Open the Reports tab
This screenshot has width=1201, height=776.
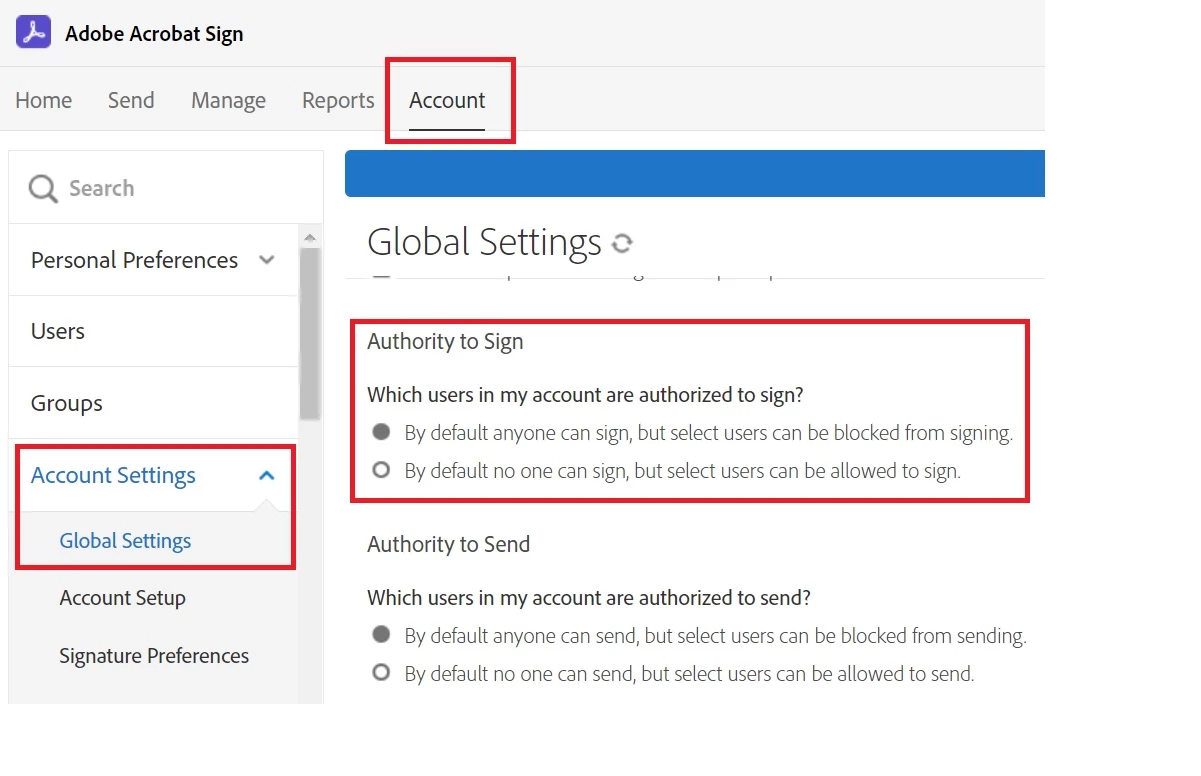338,100
